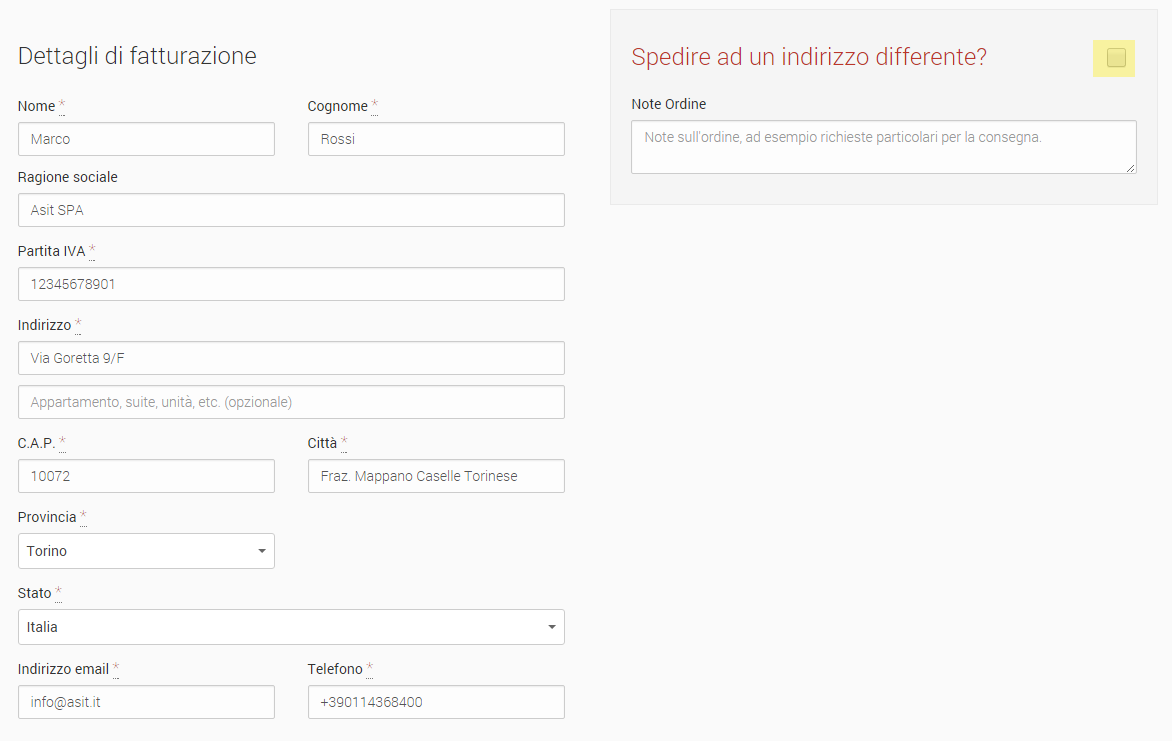Enable shipping to a different address checkbox
The image size is (1172, 741).
coord(1116,58)
